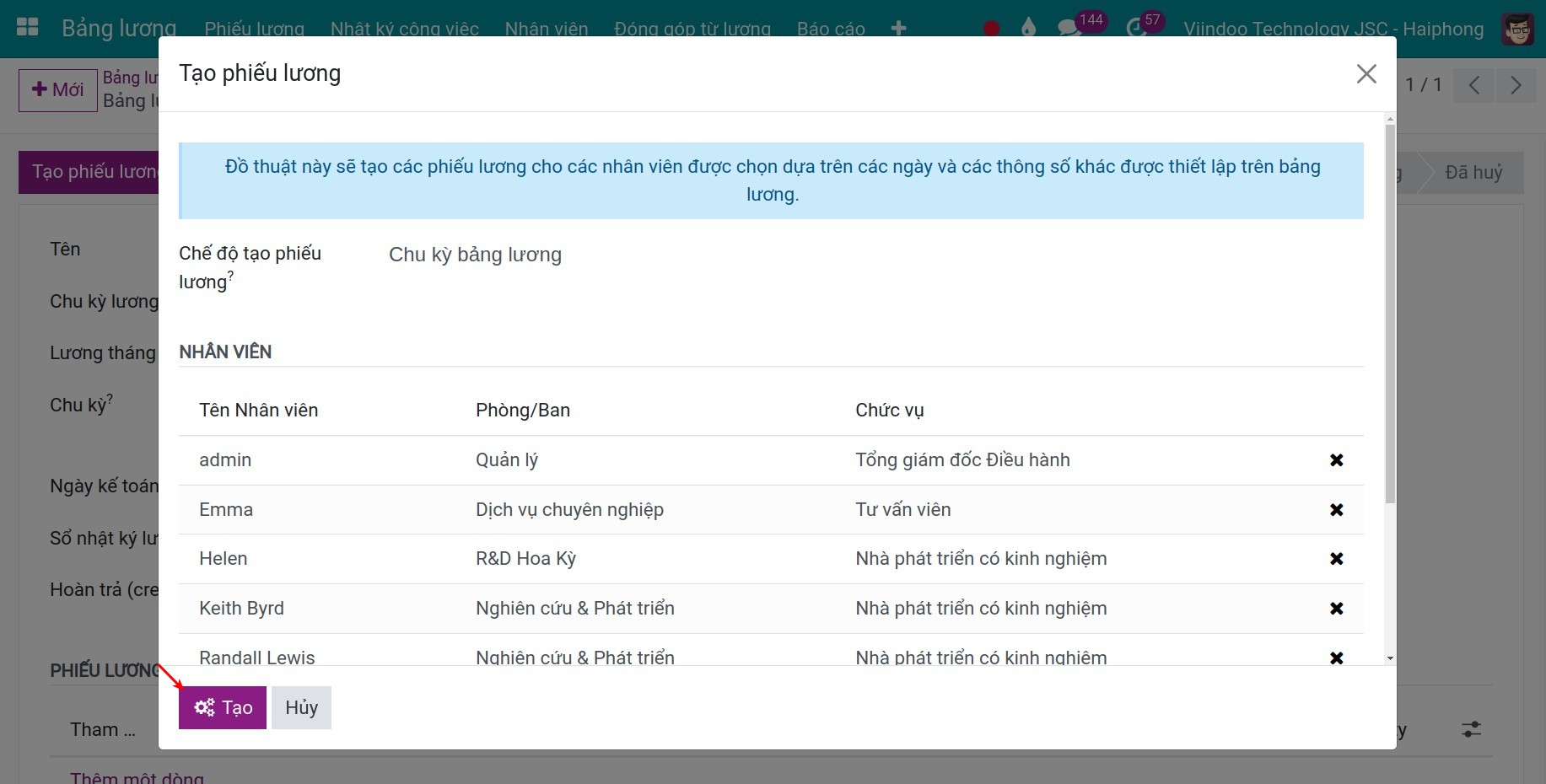Sort by Tên Nhân viên column
The width and height of the screenshot is (1546, 784).
(259, 410)
